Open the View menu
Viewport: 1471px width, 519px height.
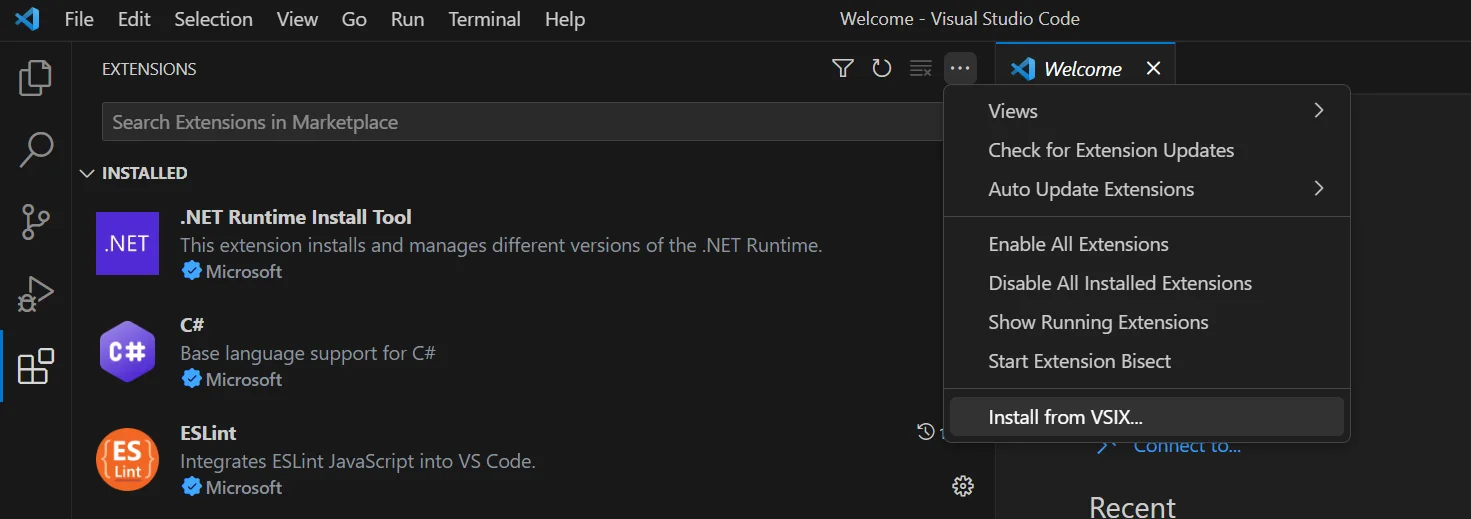click(x=297, y=19)
